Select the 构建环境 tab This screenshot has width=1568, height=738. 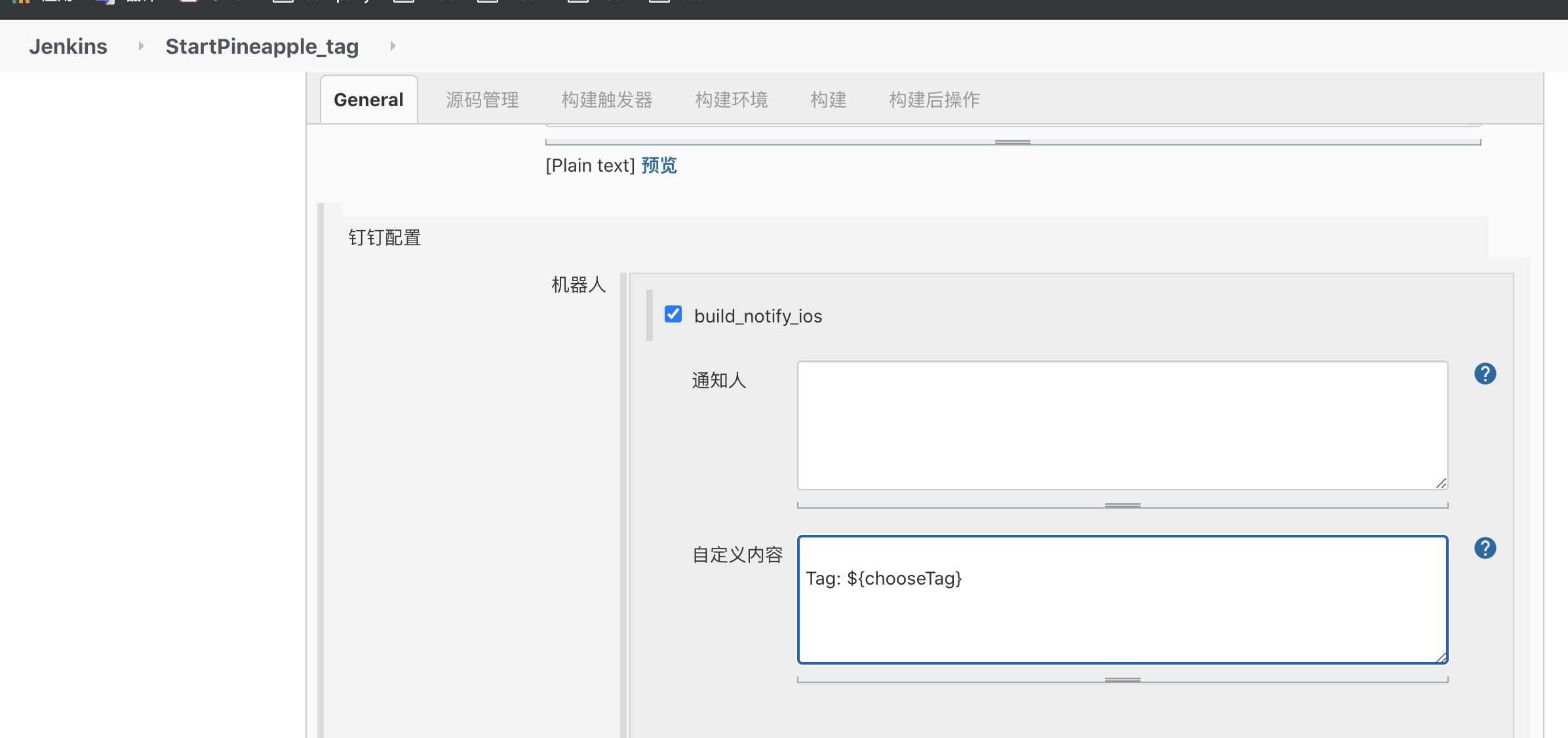pyautogui.click(x=731, y=100)
